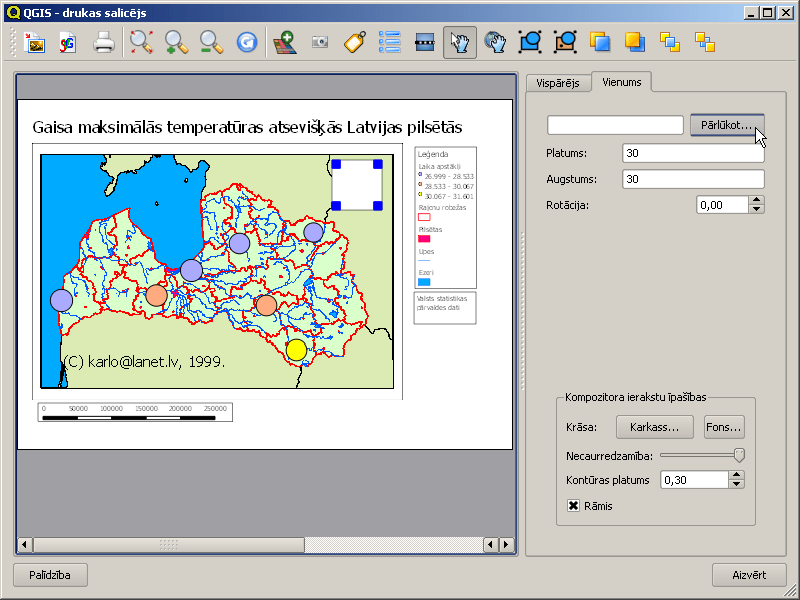The width and height of the screenshot is (800, 600).
Task: Select the Add new map tool
Action: coord(285,42)
